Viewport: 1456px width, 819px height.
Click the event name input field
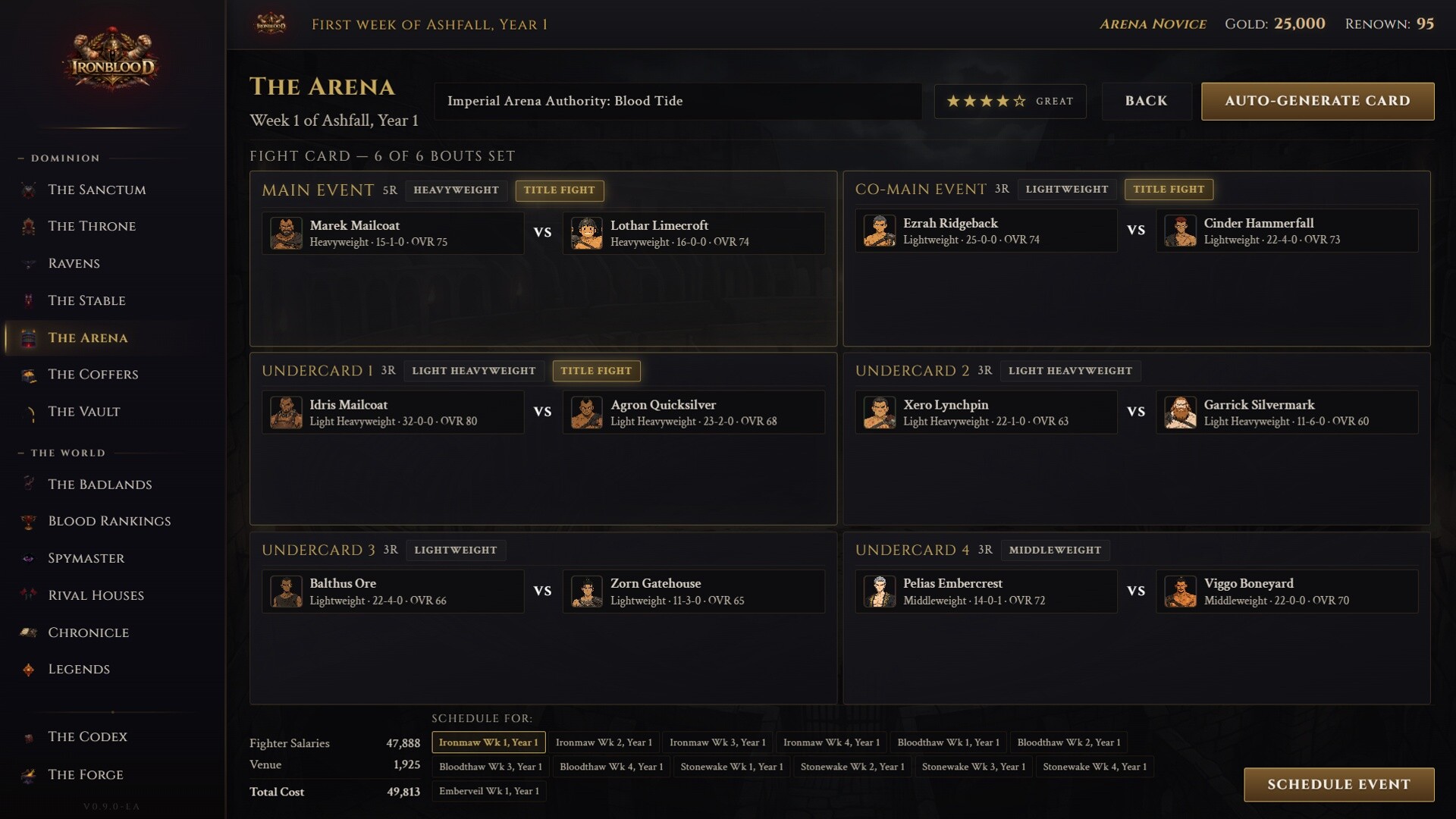677,101
